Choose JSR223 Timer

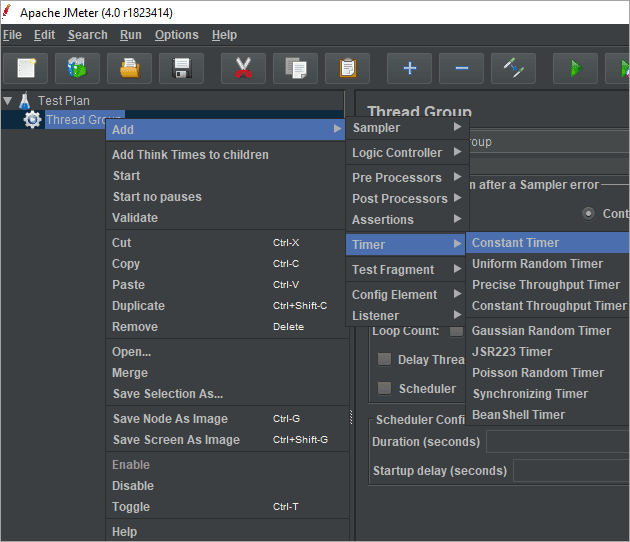548,352
